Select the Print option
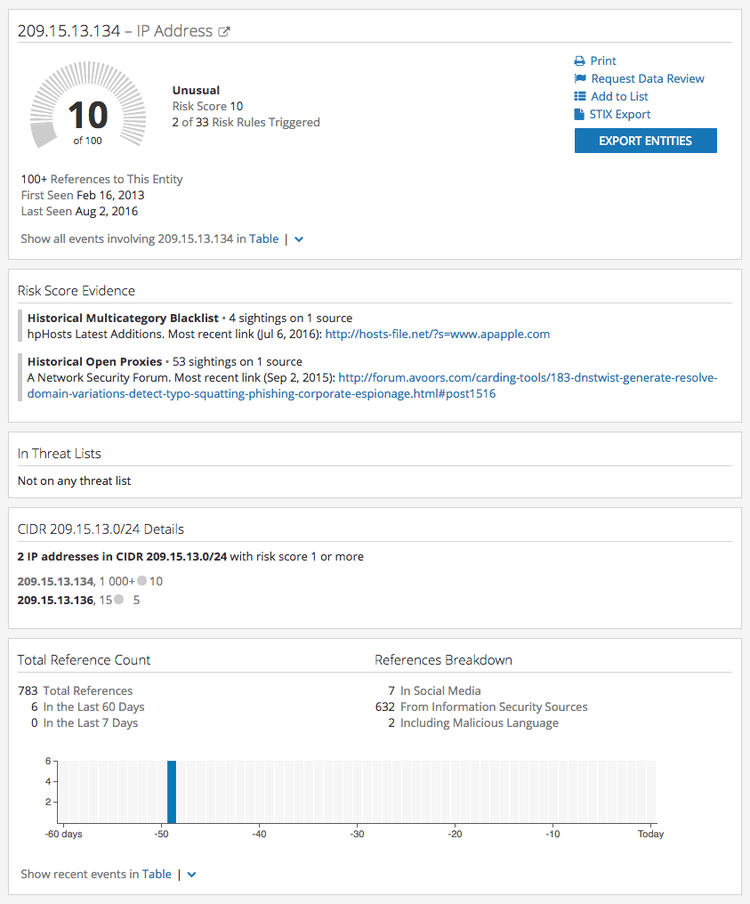This screenshot has height=904, width=750. click(603, 61)
